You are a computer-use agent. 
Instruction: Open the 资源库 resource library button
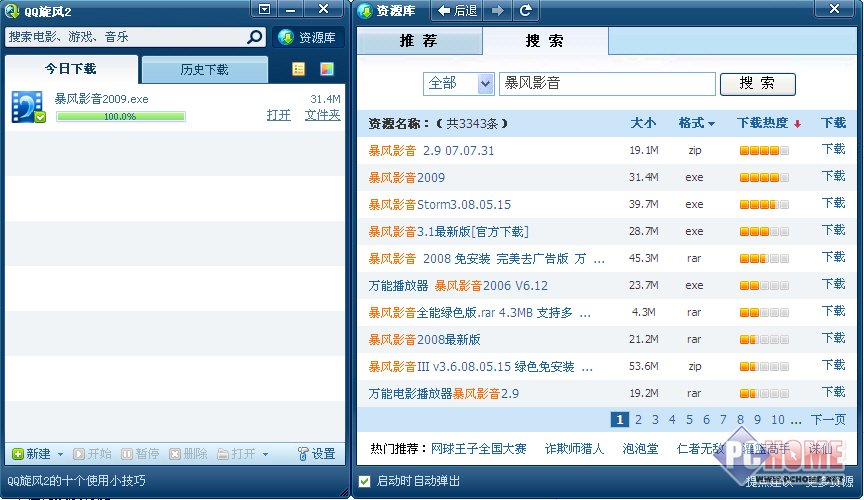(x=308, y=38)
